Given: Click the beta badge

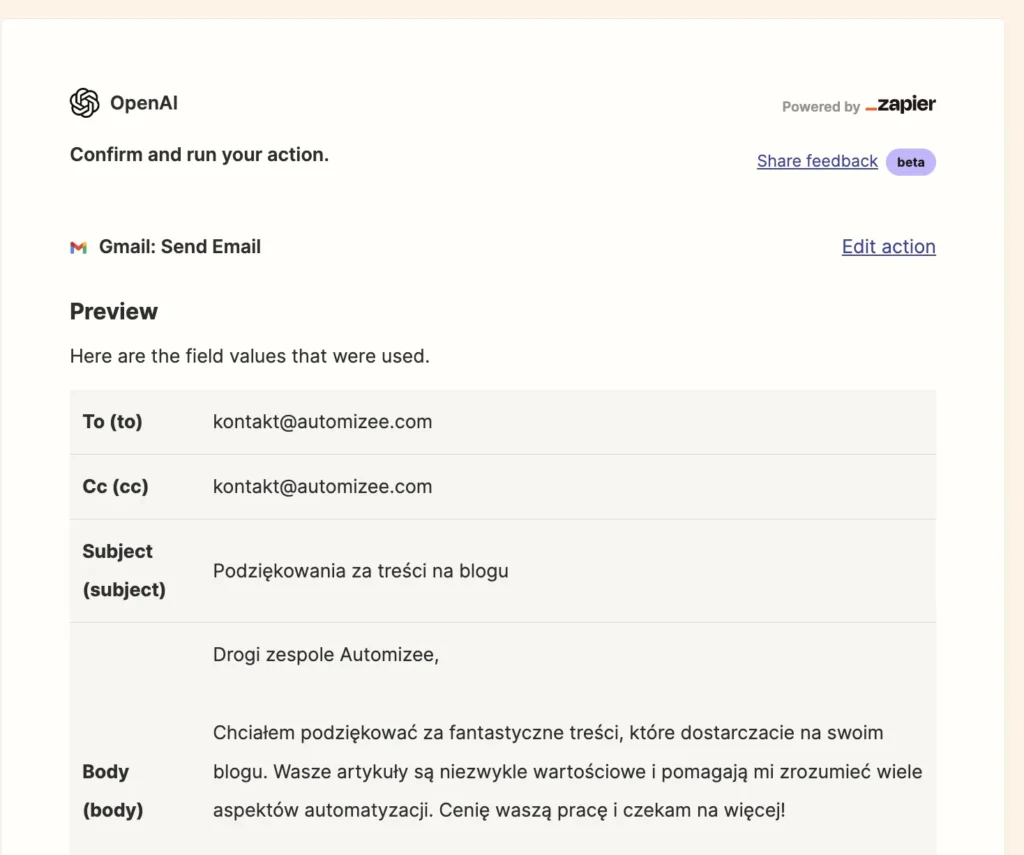Looking at the screenshot, I should click(x=910, y=162).
